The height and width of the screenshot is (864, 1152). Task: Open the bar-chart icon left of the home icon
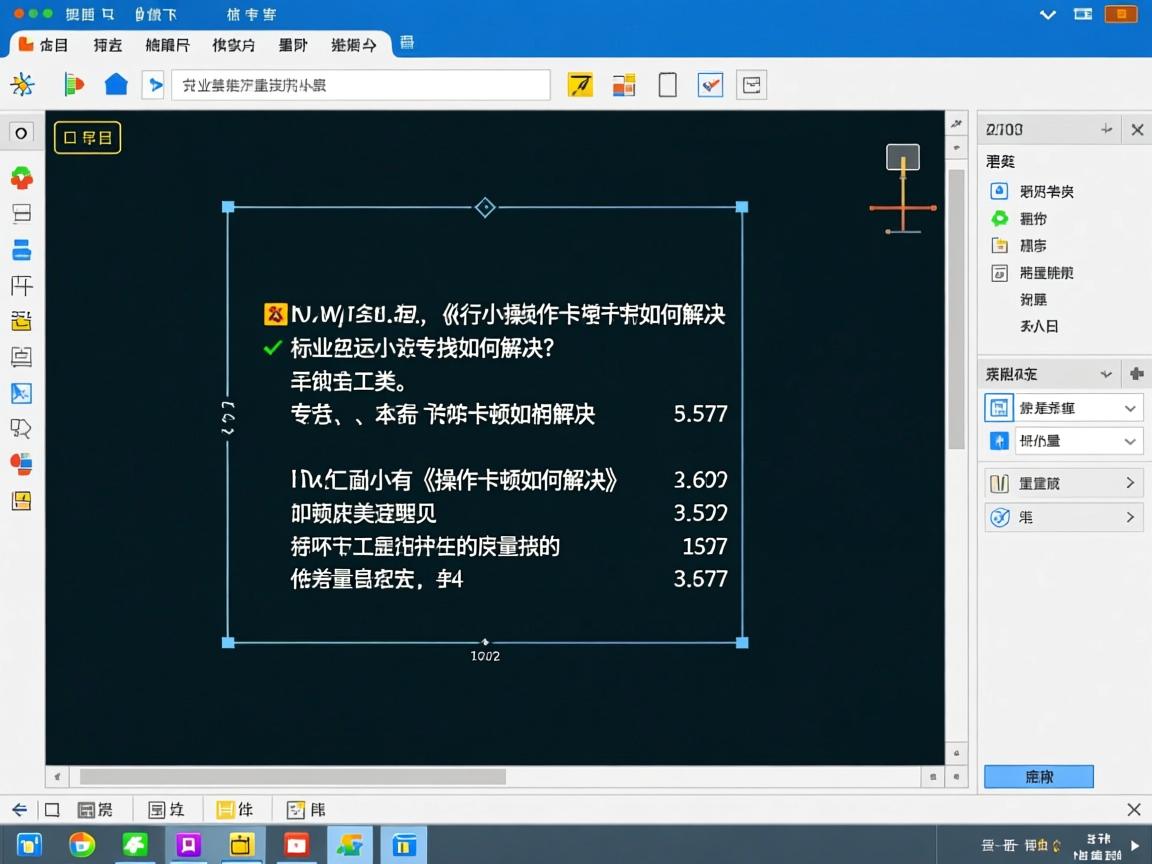[x=72, y=85]
